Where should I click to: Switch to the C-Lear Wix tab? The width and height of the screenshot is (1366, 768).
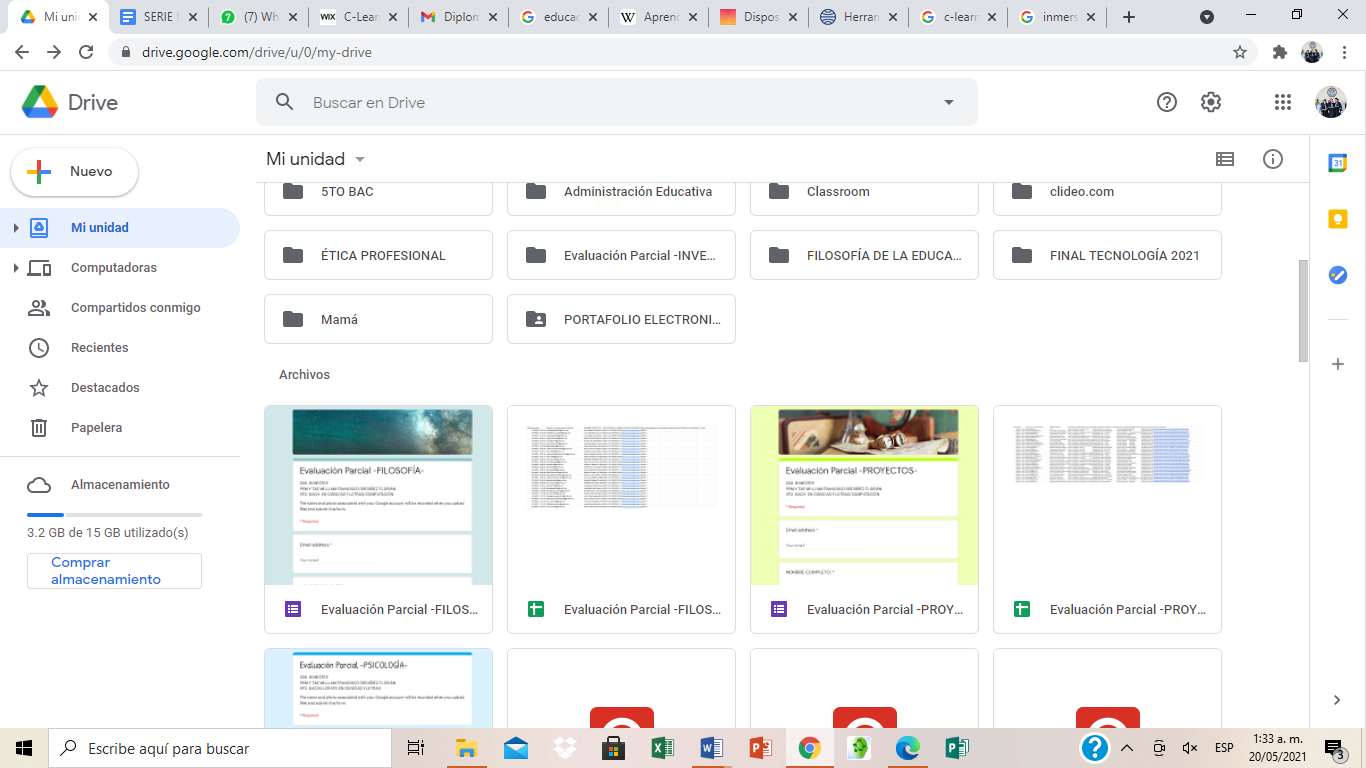click(x=357, y=17)
